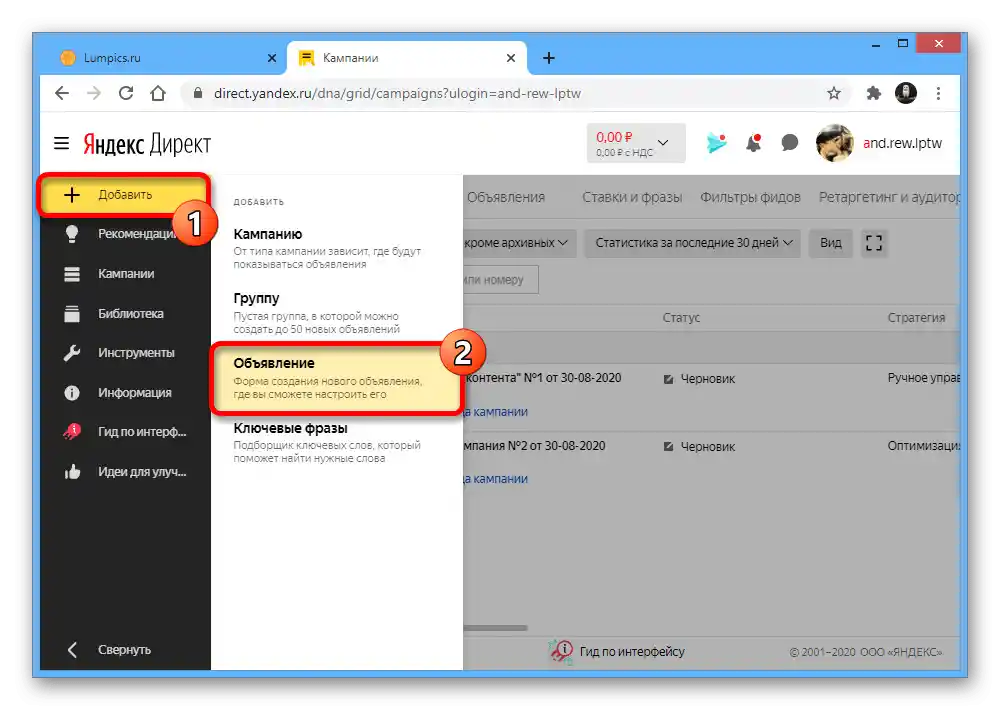The image size is (1000, 710).
Task: Go forward in browser
Action: pyautogui.click(x=94, y=93)
